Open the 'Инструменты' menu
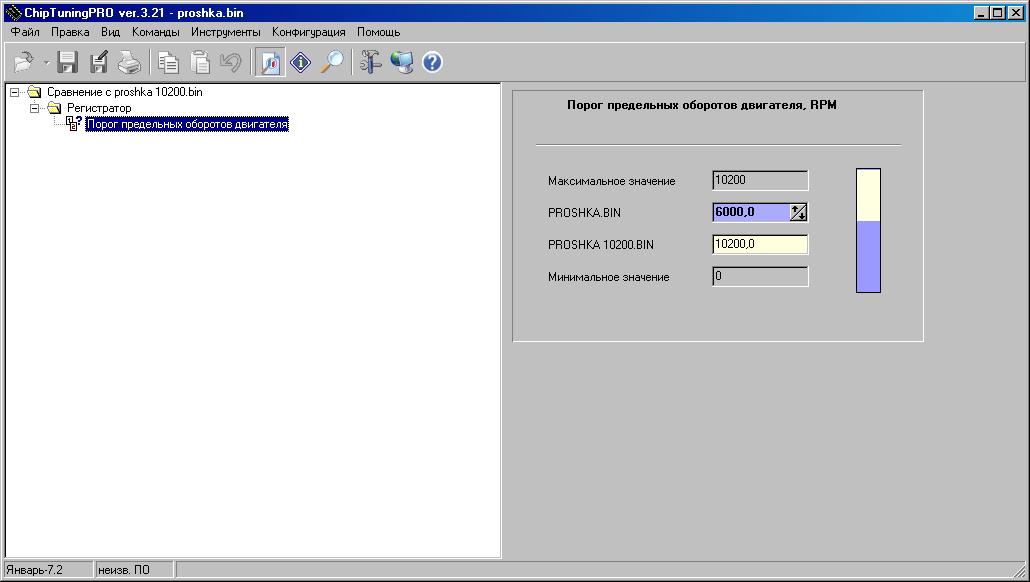Image resolution: width=1030 pixels, height=582 pixels. pos(225,32)
